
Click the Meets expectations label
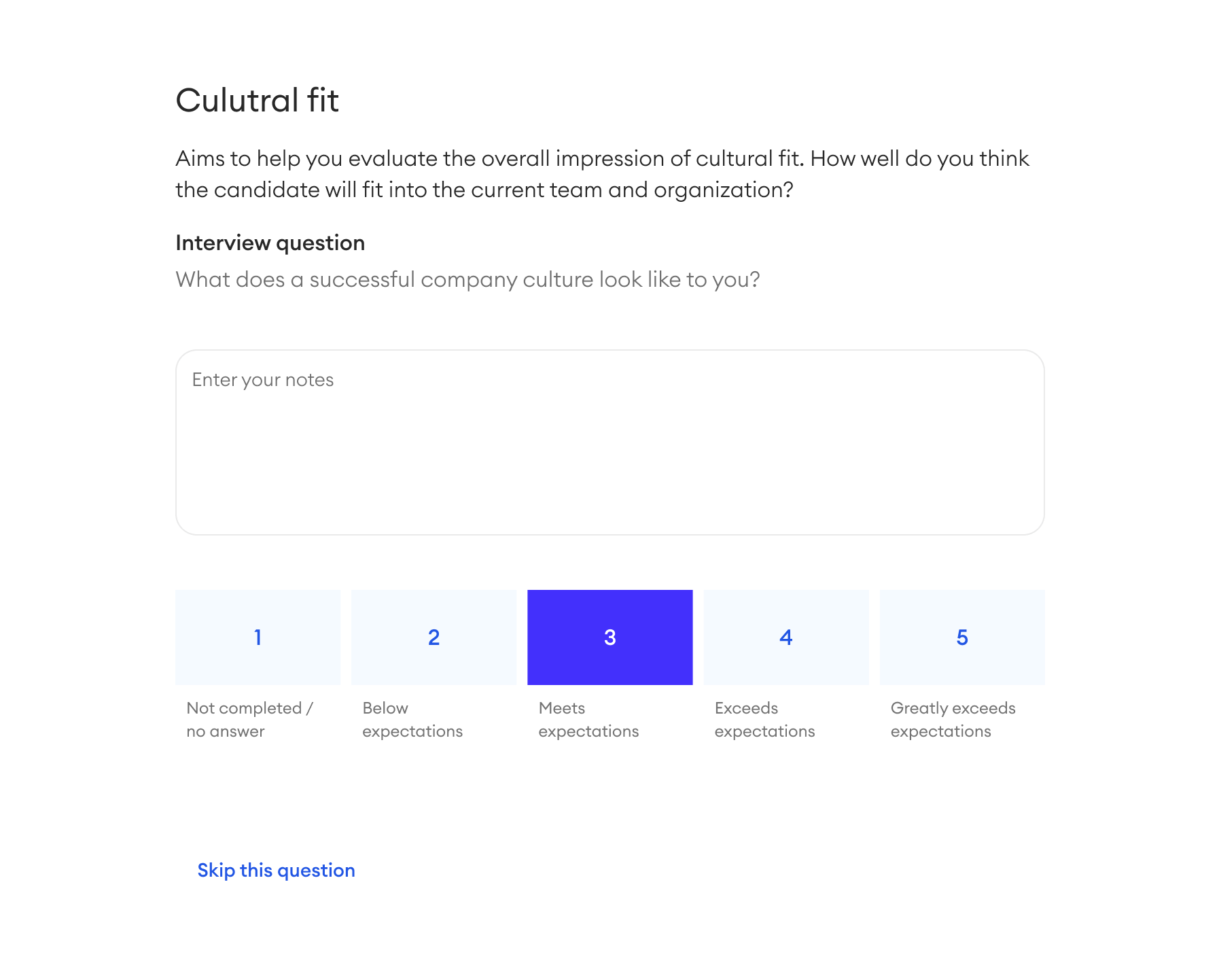tap(588, 719)
